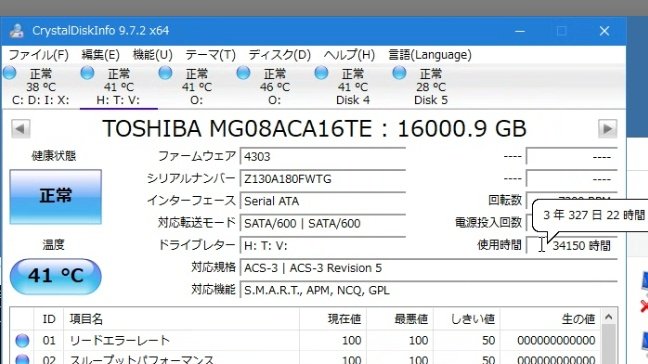Click the 回転数 label
Image resolution: width=648 pixels, height=364 pixels.
tap(505, 200)
